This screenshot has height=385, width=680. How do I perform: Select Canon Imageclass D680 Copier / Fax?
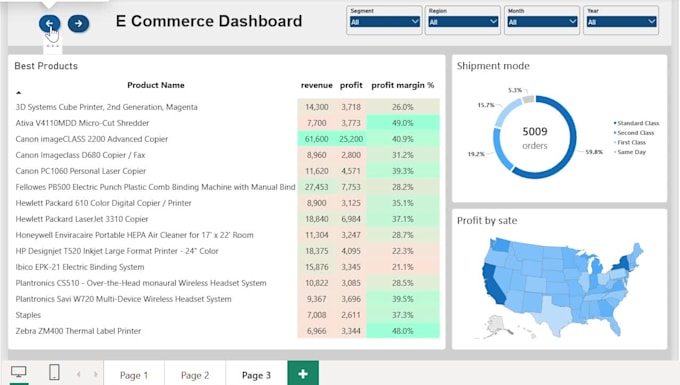click(228, 155)
